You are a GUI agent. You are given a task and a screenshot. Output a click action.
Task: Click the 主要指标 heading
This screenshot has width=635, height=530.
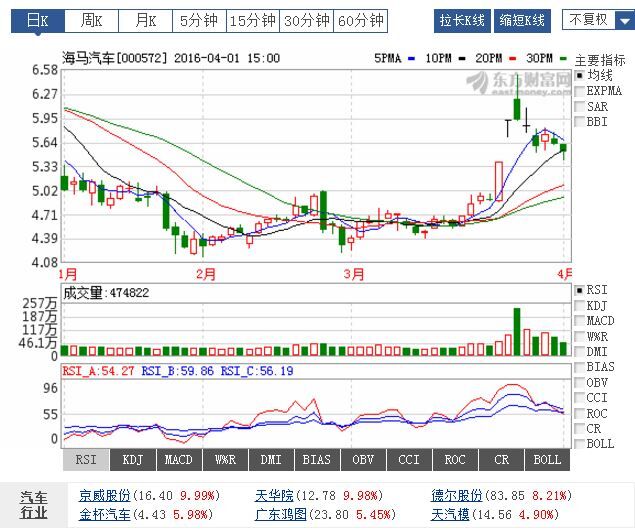[600, 60]
